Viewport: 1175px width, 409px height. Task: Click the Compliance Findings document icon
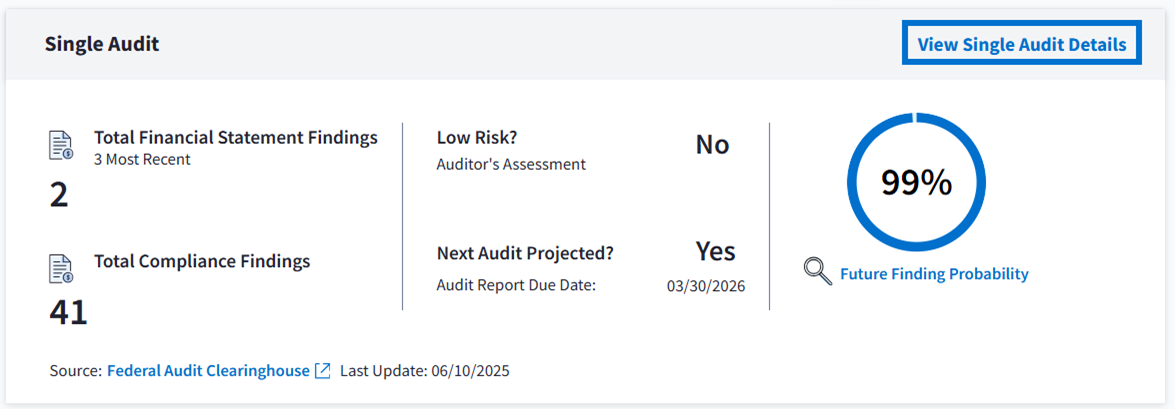click(x=62, y=269)
